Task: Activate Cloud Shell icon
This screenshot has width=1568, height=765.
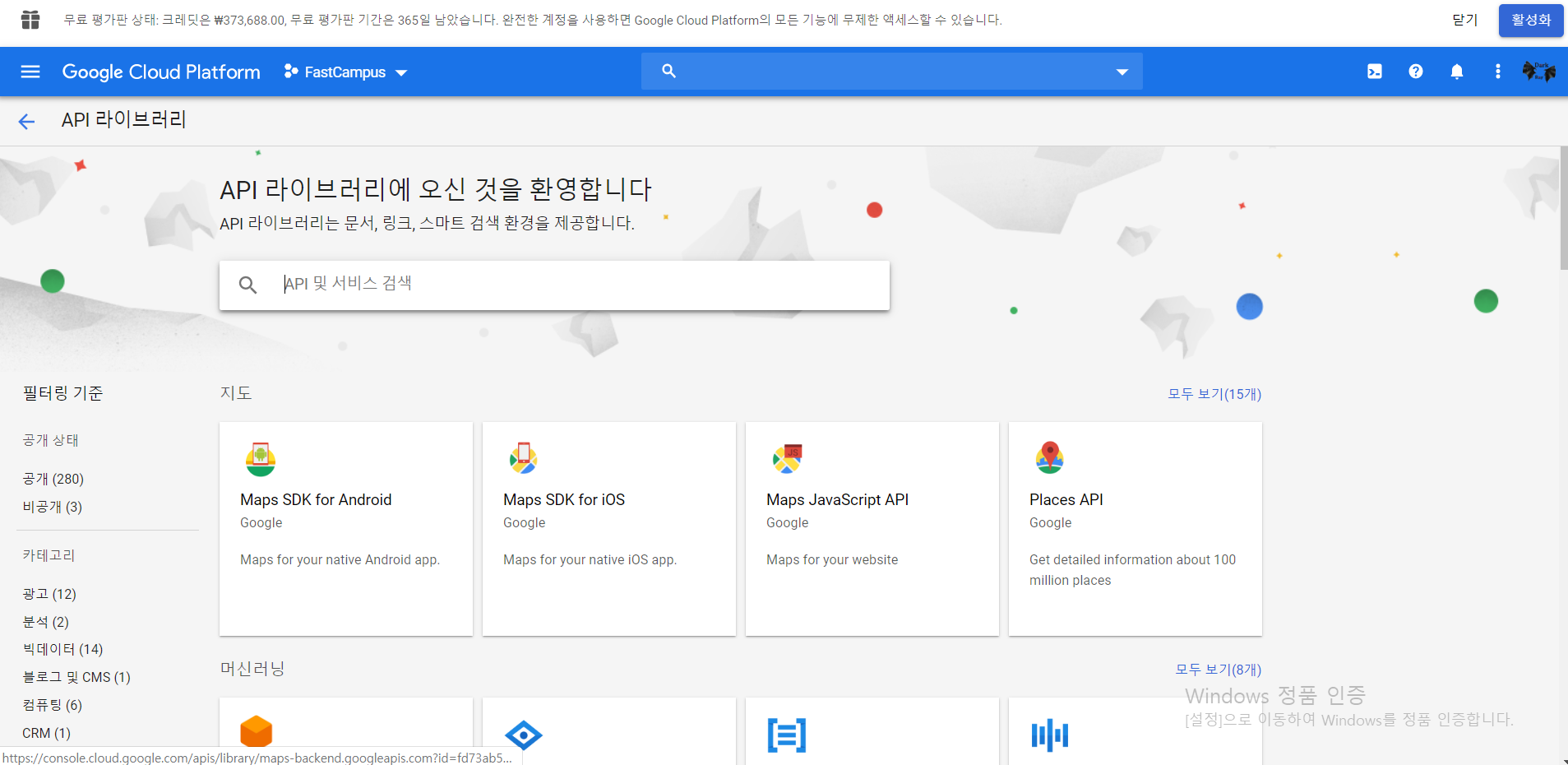Action: pos(1374,72)
